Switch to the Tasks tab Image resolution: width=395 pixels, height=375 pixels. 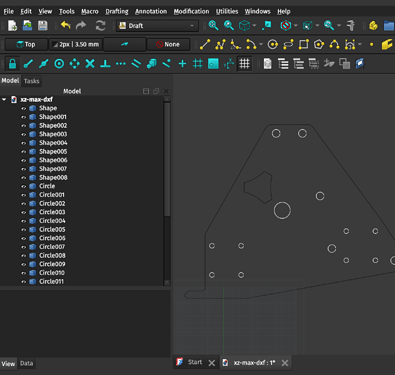(x=32, y=81)
